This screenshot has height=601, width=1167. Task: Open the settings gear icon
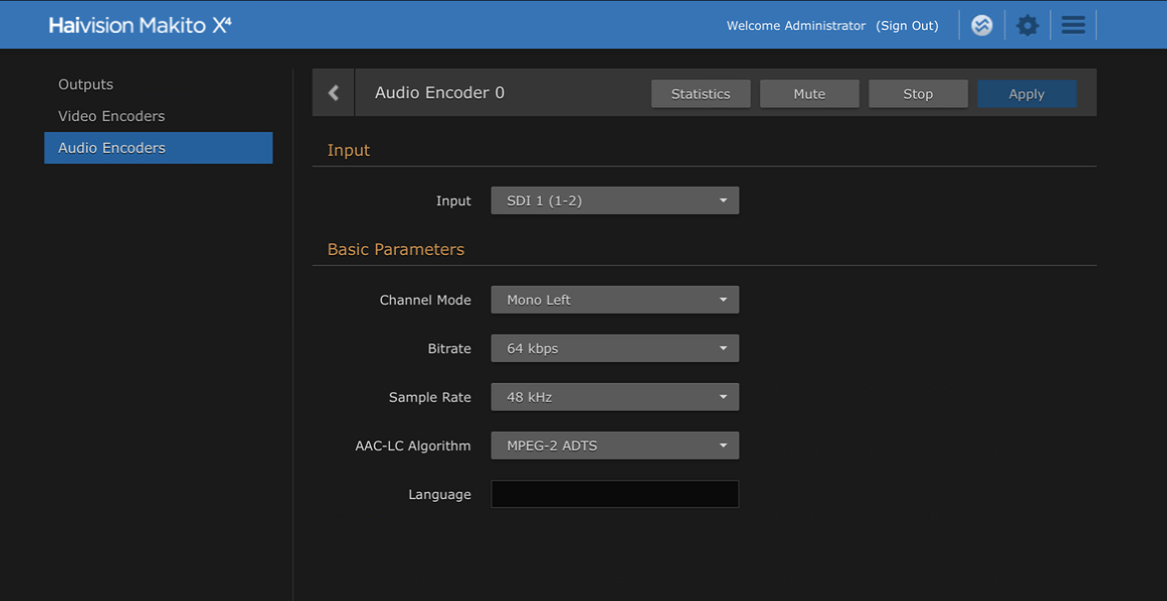[1027, 25]
